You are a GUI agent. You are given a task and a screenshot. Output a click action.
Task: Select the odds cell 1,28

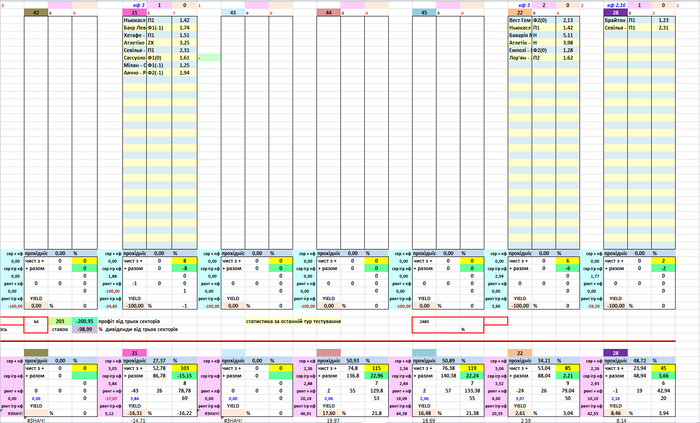pyautogui.click(x=568, y=50)
